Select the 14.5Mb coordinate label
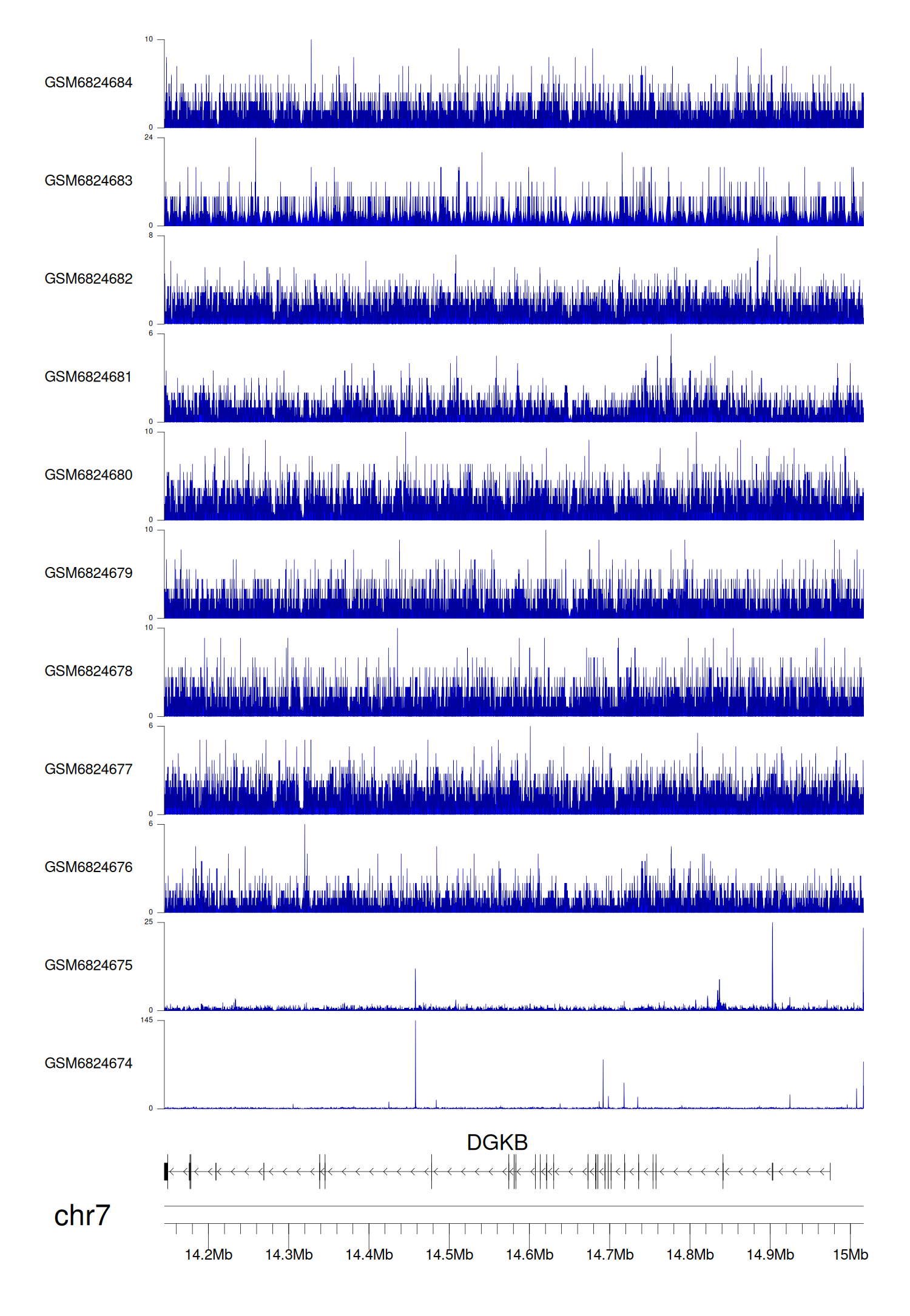 pos(449,1255)
